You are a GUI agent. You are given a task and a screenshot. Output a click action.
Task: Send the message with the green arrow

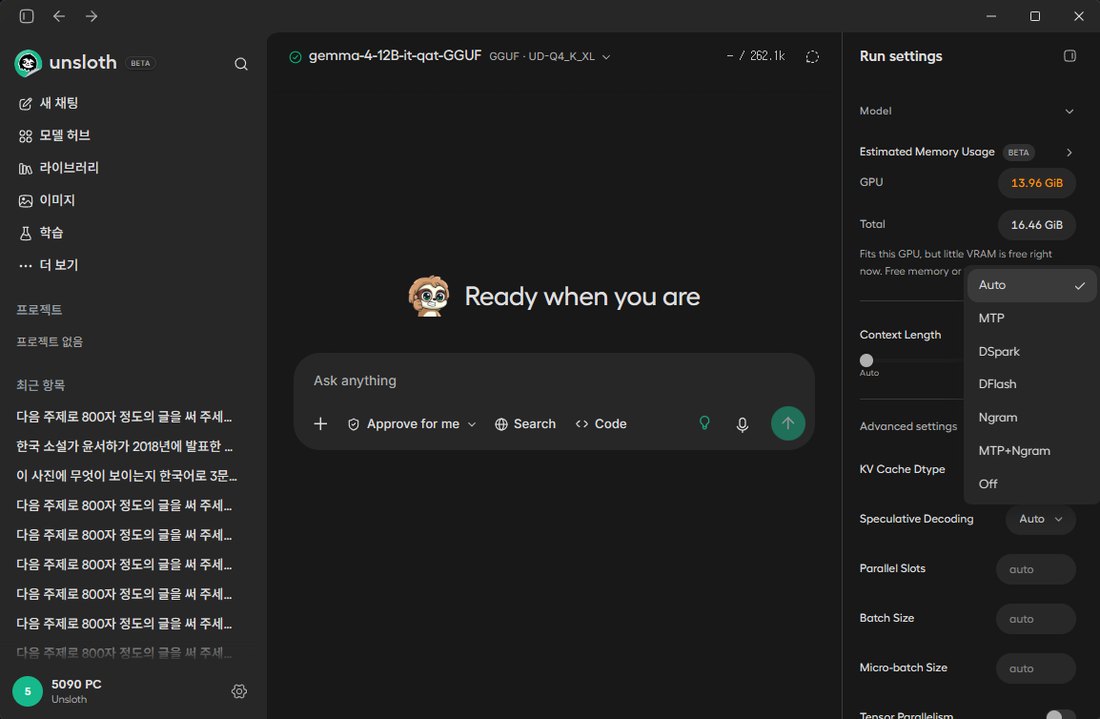[788, 424]
